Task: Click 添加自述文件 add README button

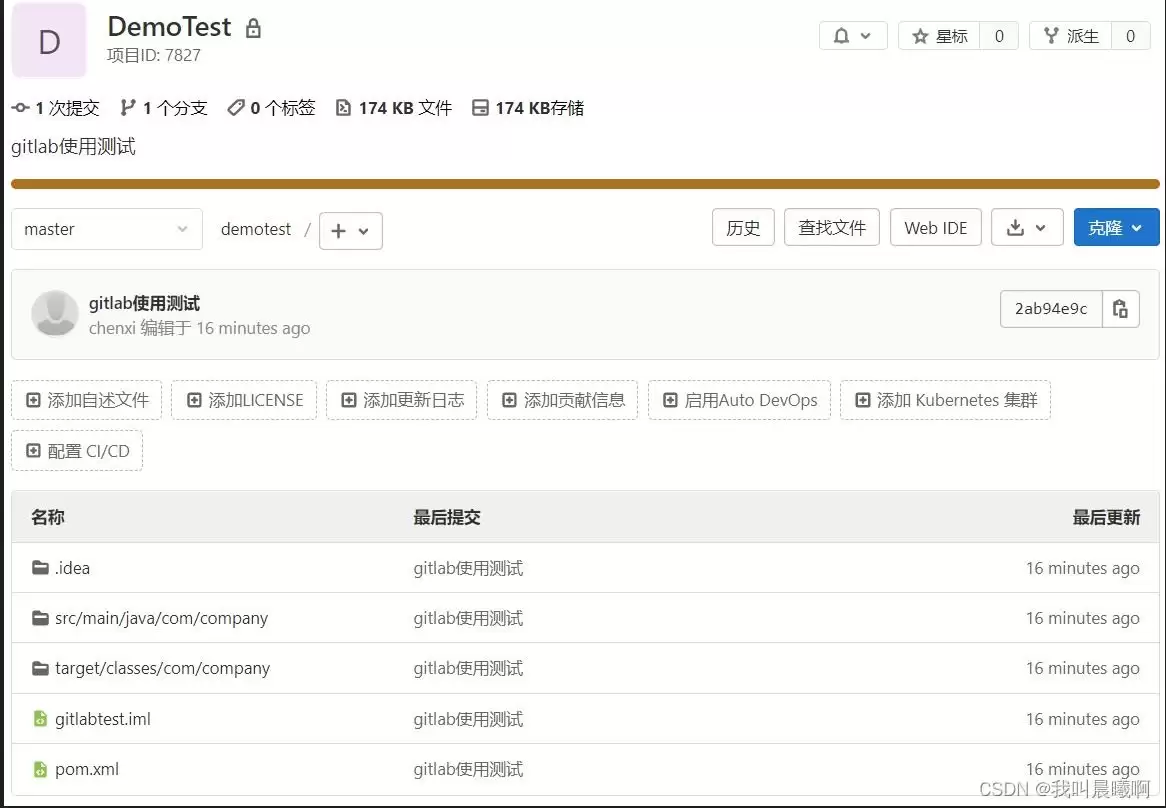Action: (87, 400)
